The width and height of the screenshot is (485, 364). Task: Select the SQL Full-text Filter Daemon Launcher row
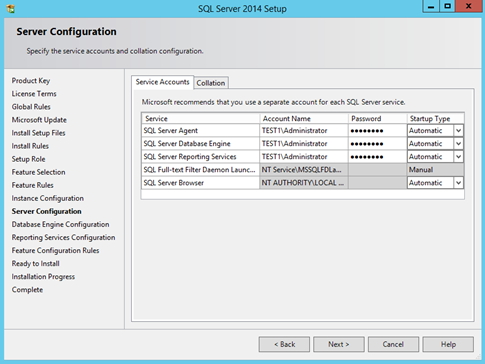coord(303,170)
